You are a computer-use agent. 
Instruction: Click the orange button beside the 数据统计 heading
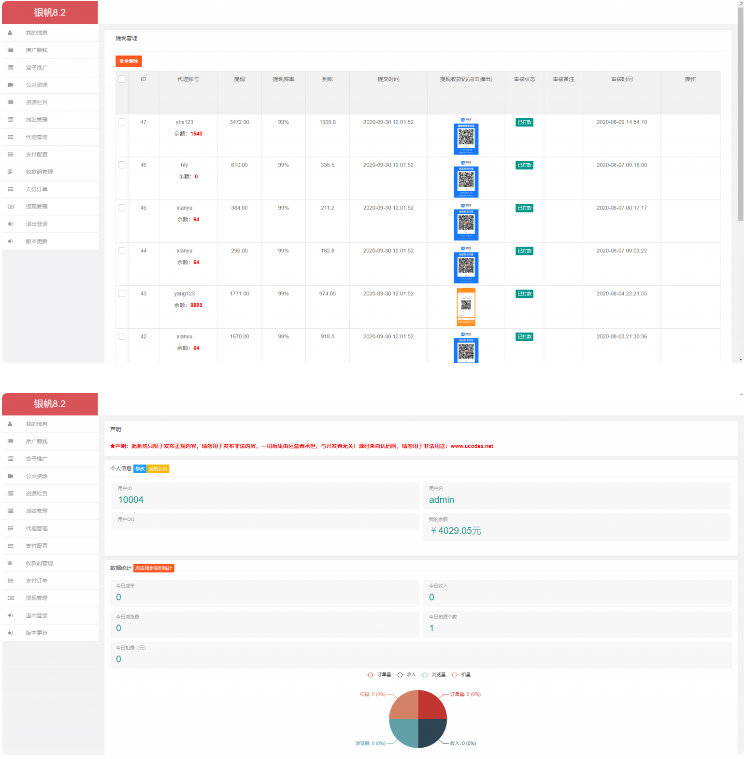coord(154,567)
